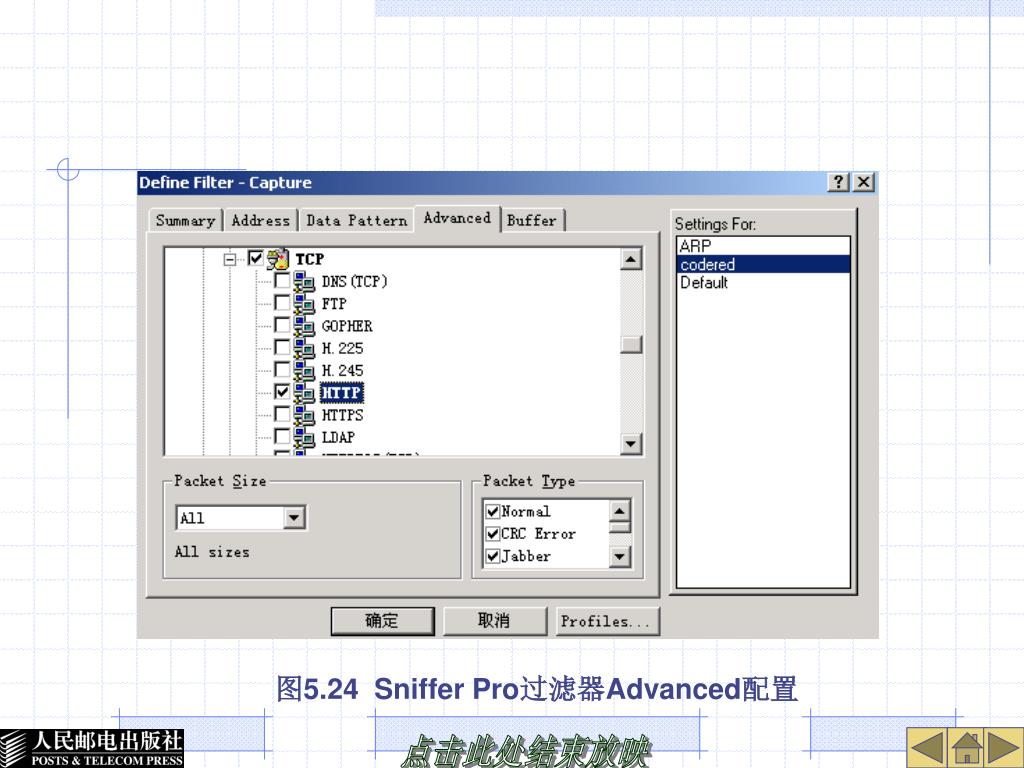This screenshot has height=768, width=1024.
Task: Enable the LDAP checkbox
Action: click(282, 436)
